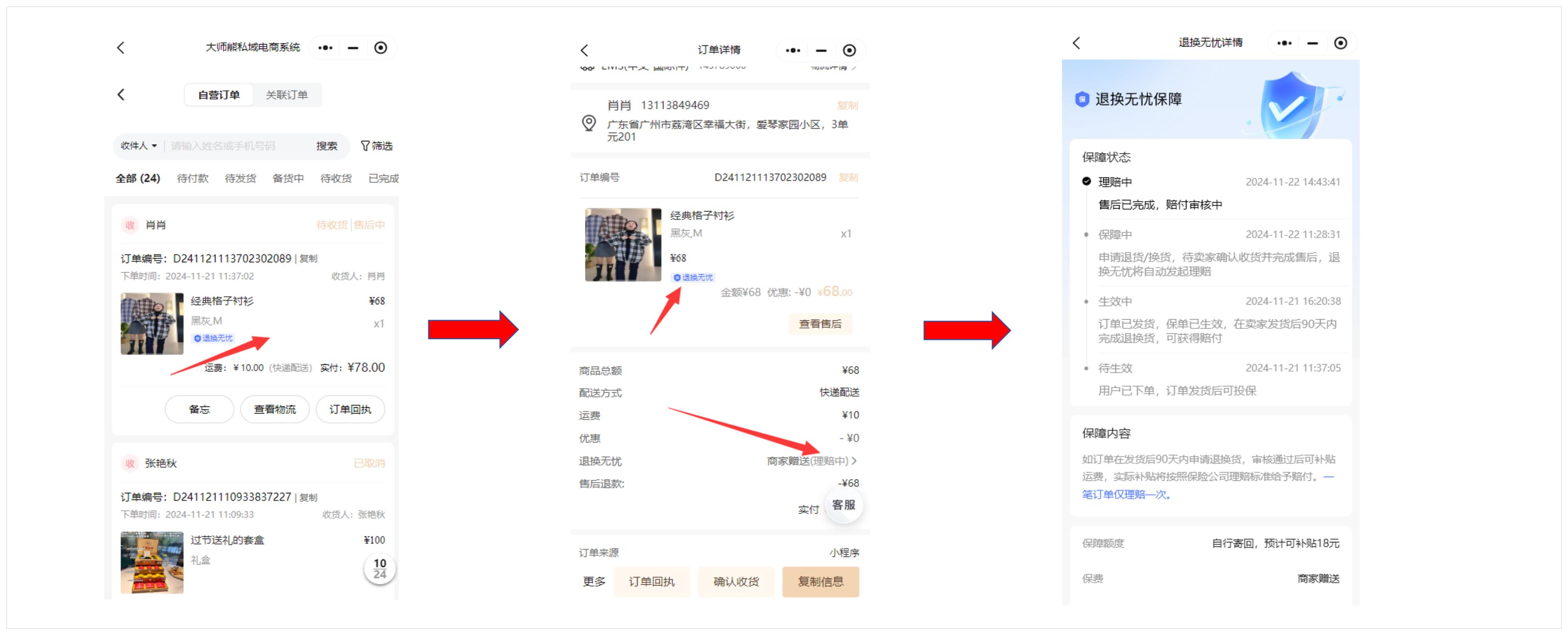Expand 更多 options in order footer
This screenshot has width=1568, height=635.
pyautogui.click(x=594, y=582)
